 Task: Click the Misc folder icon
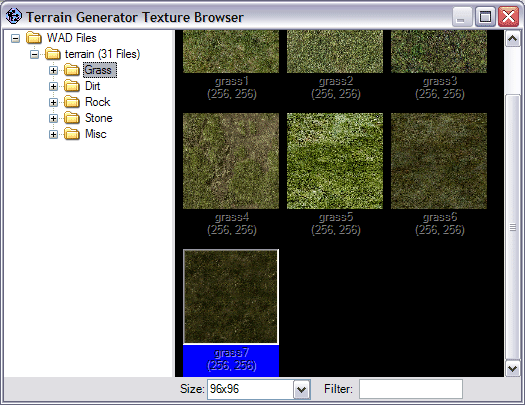coord(72,134)
